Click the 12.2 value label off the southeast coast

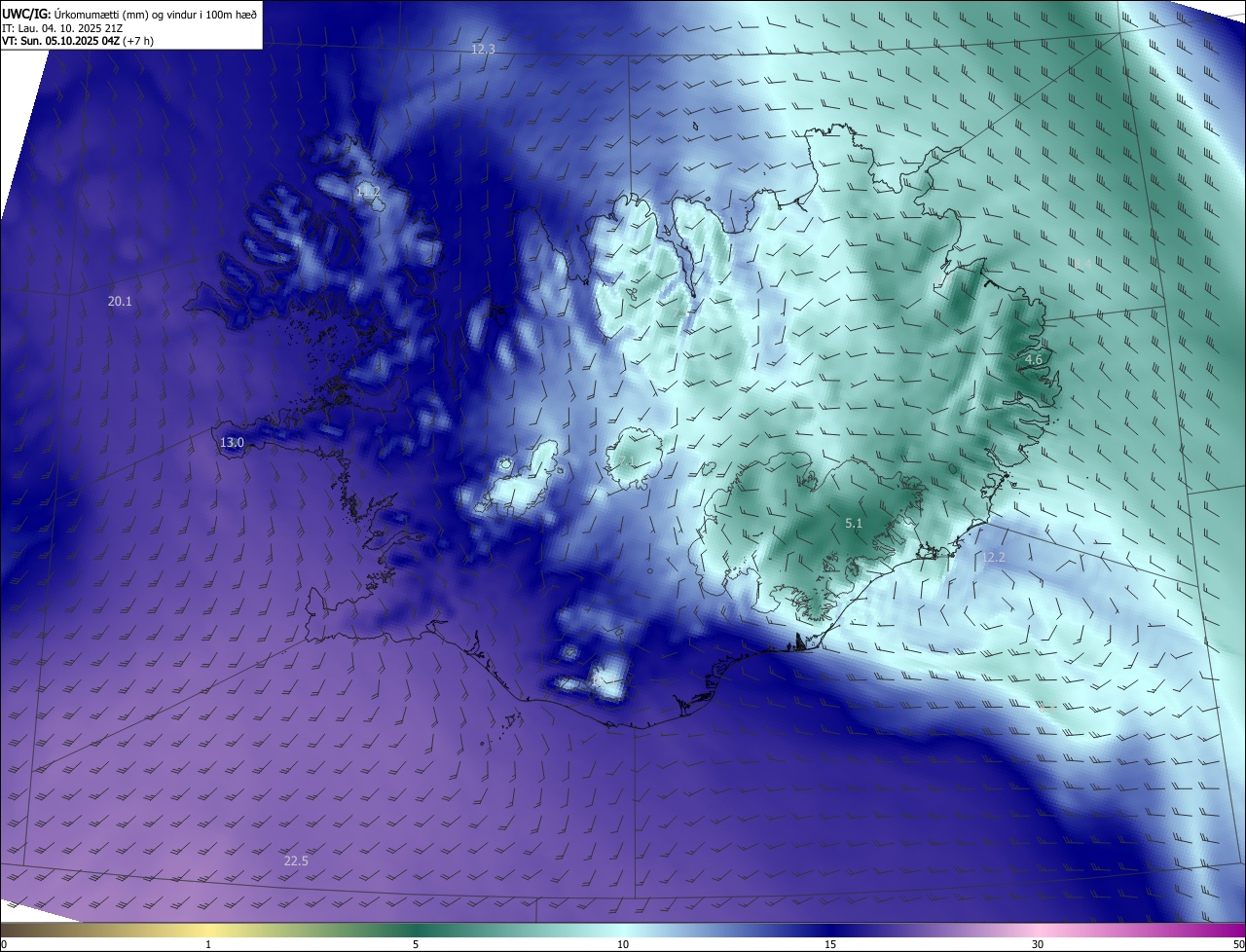click(993, 558)
